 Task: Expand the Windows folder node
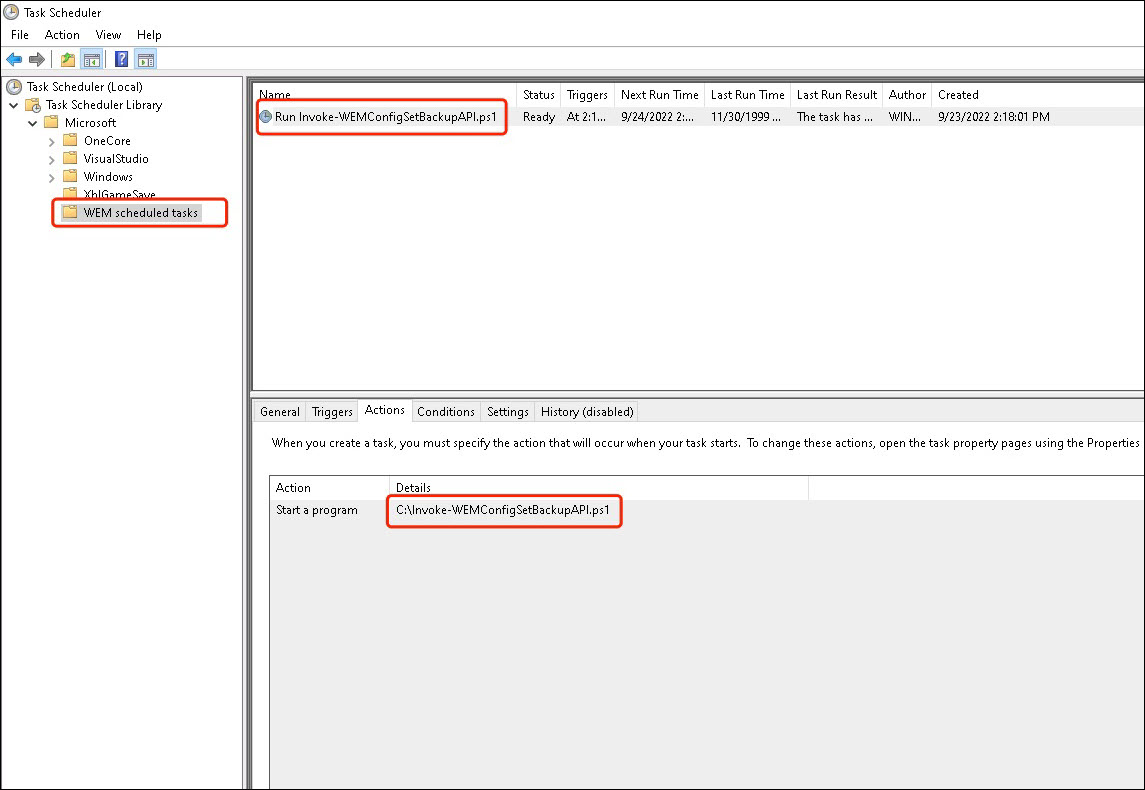tap(51, 177)
